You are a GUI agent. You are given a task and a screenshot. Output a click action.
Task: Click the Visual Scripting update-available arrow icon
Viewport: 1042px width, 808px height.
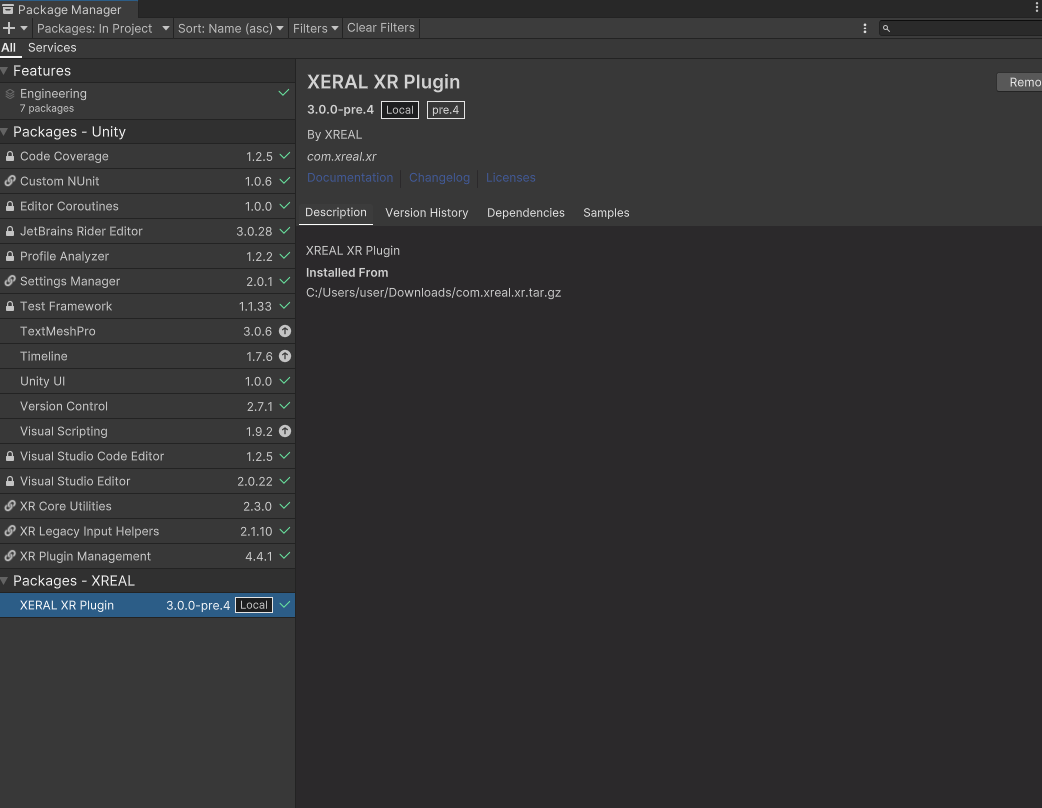point(284,431)
